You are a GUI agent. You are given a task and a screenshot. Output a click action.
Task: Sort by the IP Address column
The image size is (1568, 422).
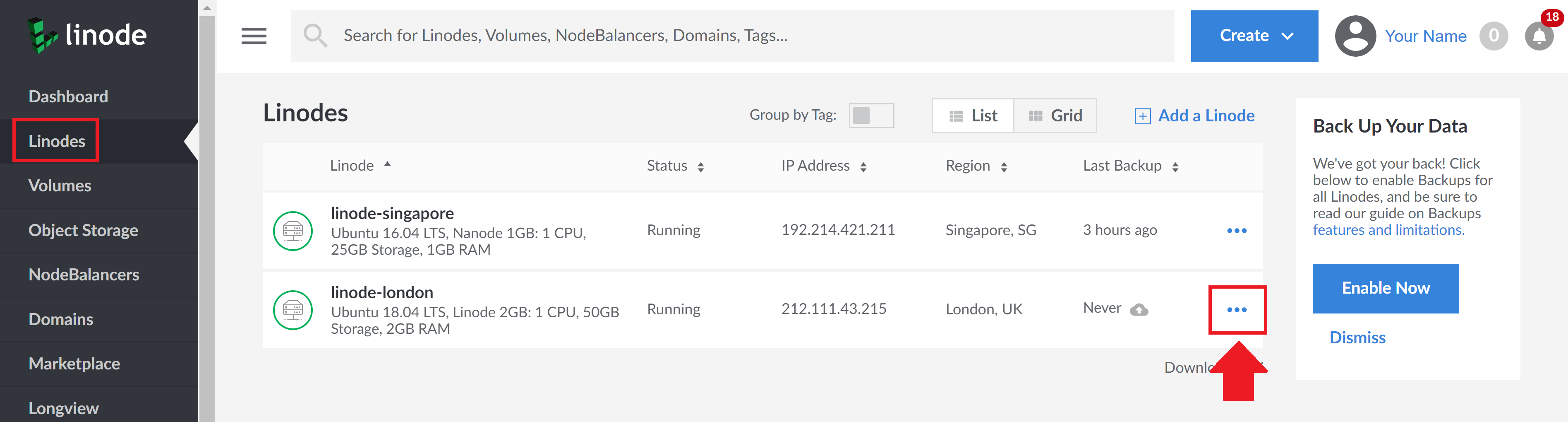(824, 166)
